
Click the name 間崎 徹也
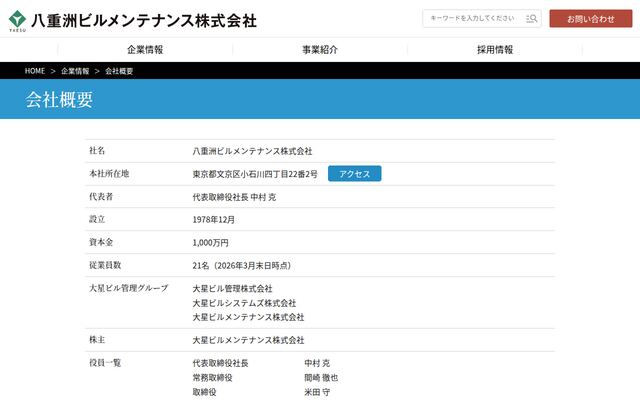click(x=321, y=378)
